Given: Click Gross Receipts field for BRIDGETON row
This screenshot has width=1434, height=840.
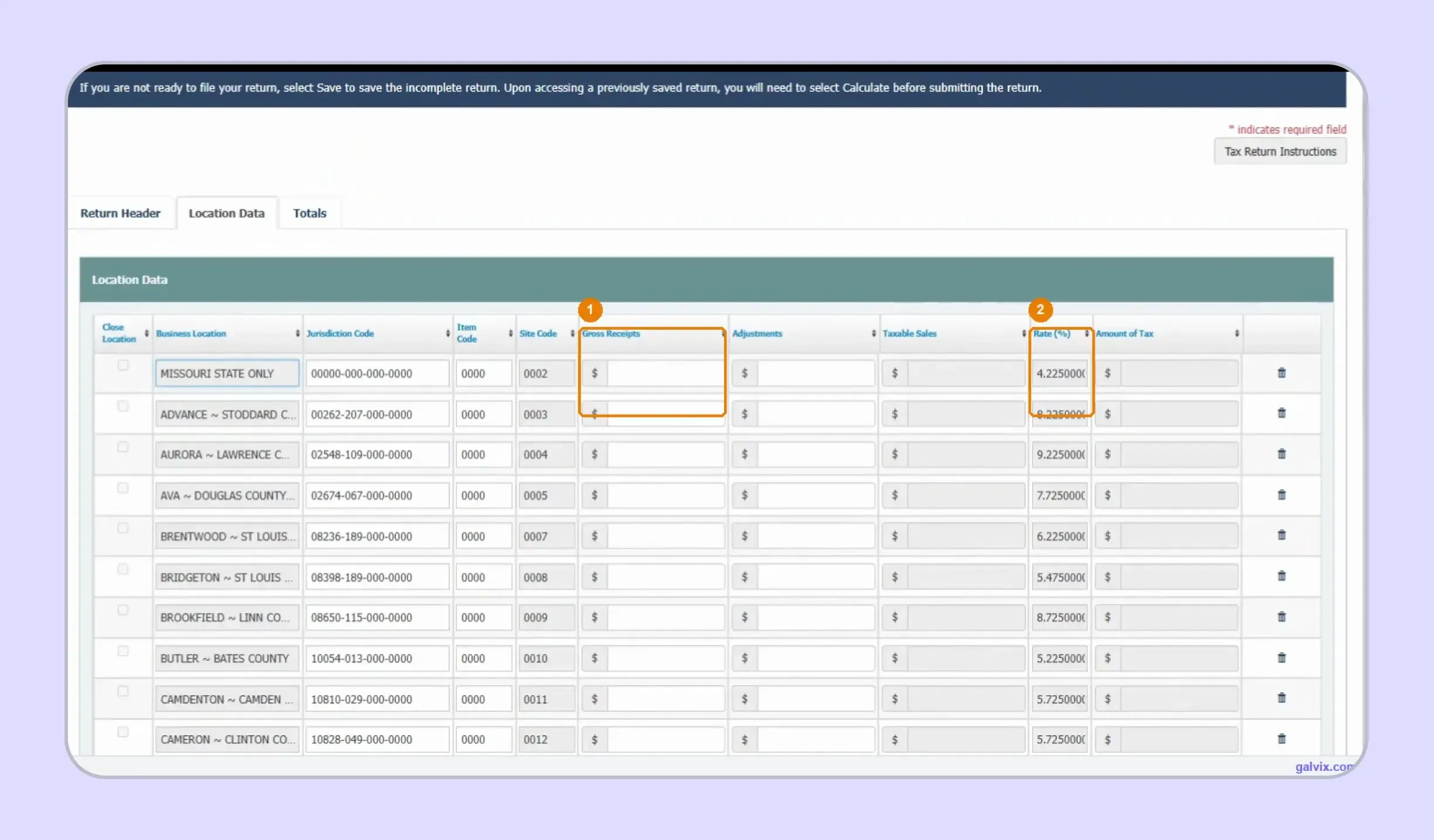Looking at the screenshot, I should point(665,577).
